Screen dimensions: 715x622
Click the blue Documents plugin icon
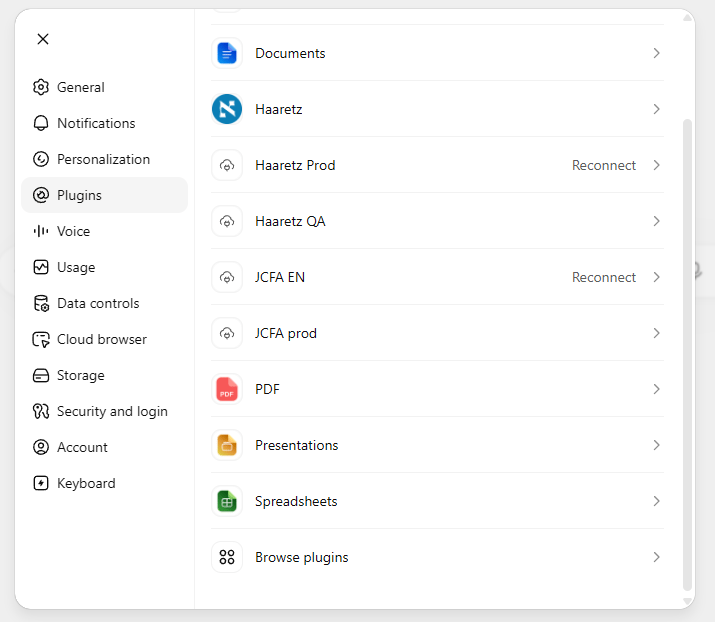click(x=227, y=53)
